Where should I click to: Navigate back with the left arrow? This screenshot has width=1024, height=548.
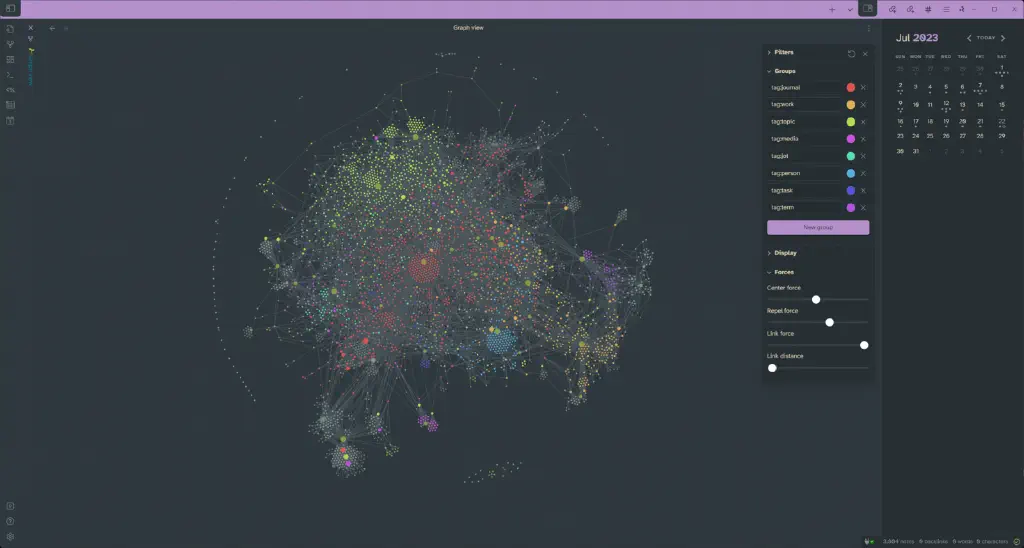click(x=52, y=28)
